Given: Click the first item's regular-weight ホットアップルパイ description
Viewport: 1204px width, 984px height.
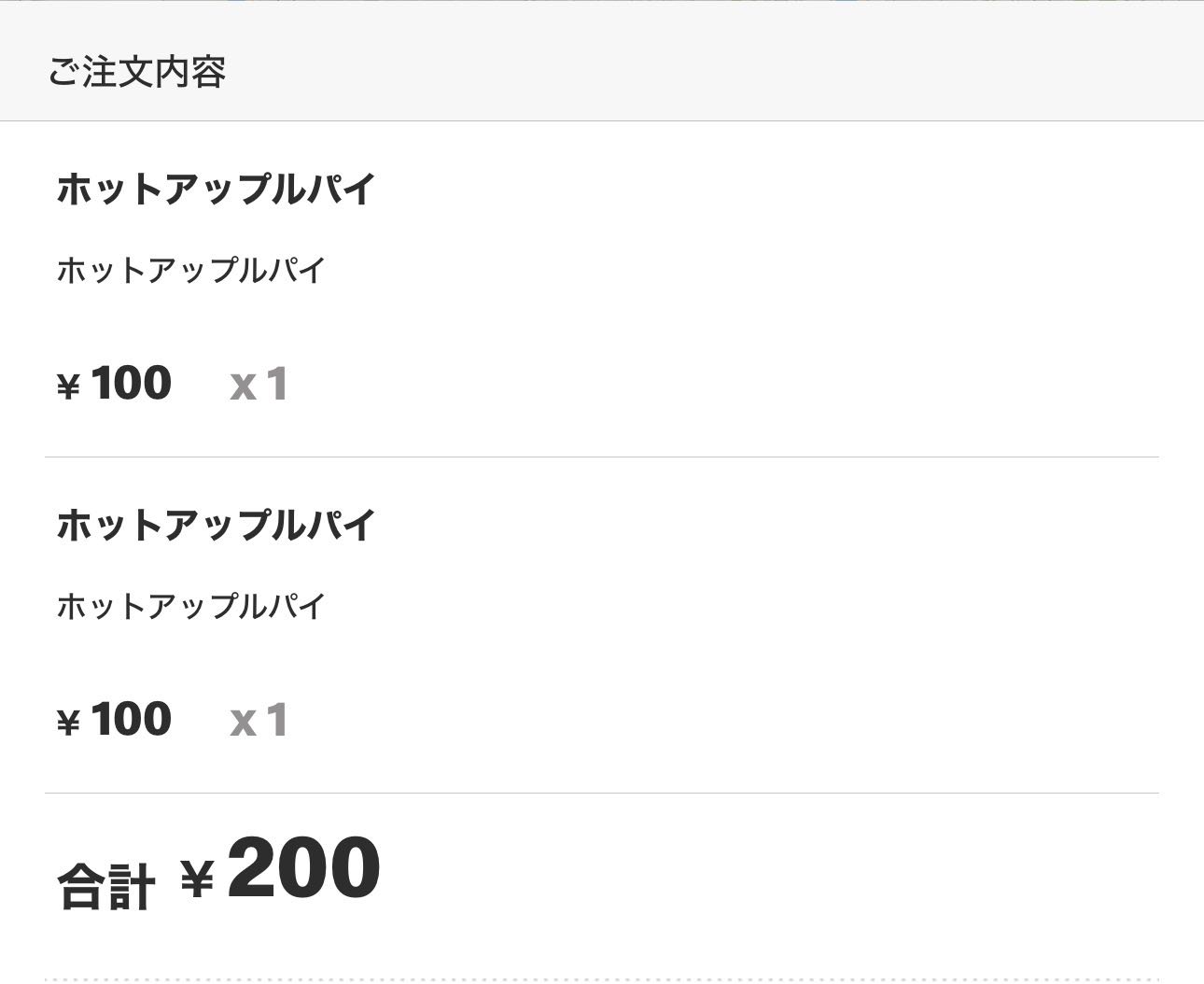Looking at the screenshot, I should pos(190,271).
